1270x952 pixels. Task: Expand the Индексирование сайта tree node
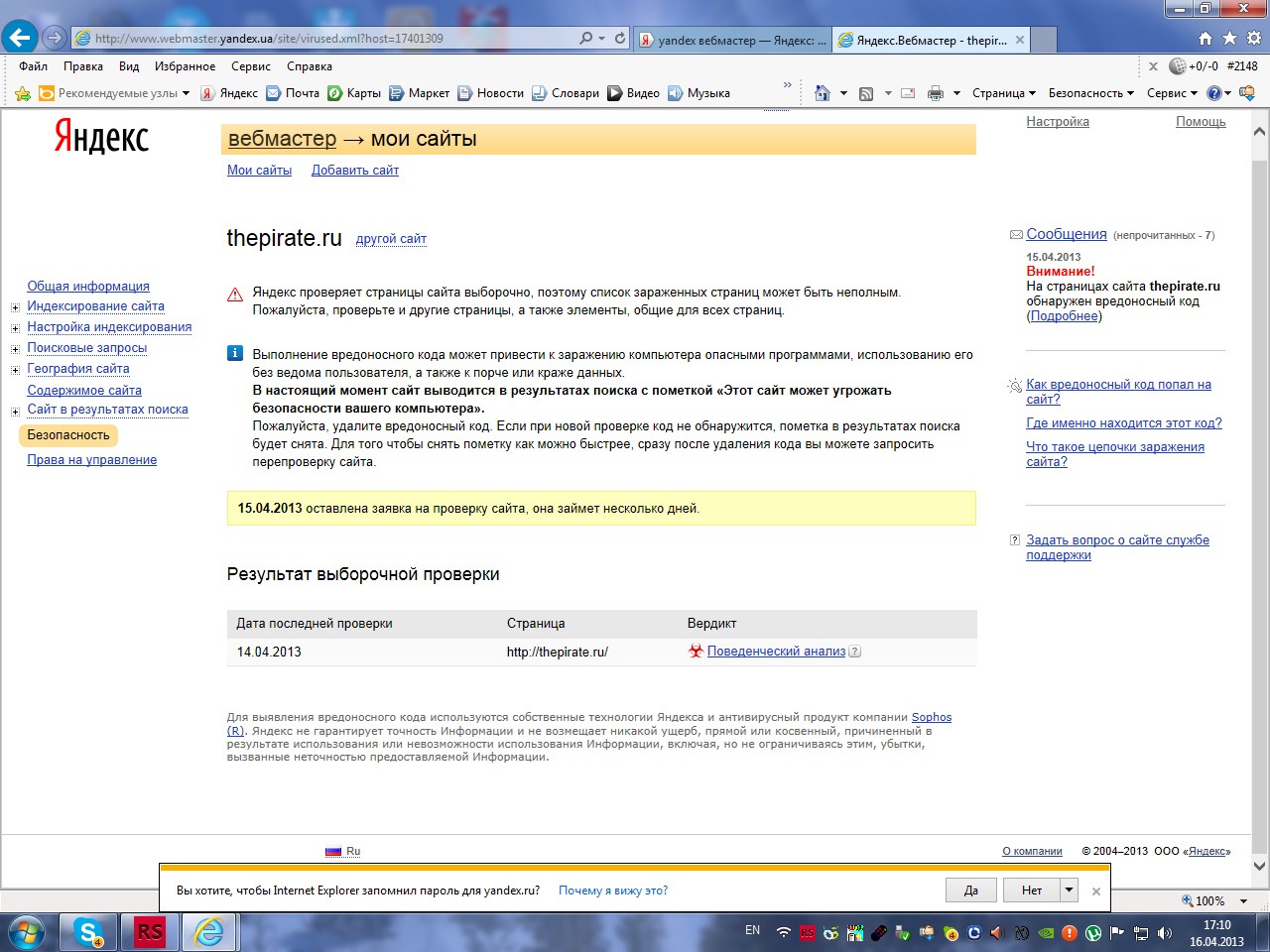[x=15, y=307]
